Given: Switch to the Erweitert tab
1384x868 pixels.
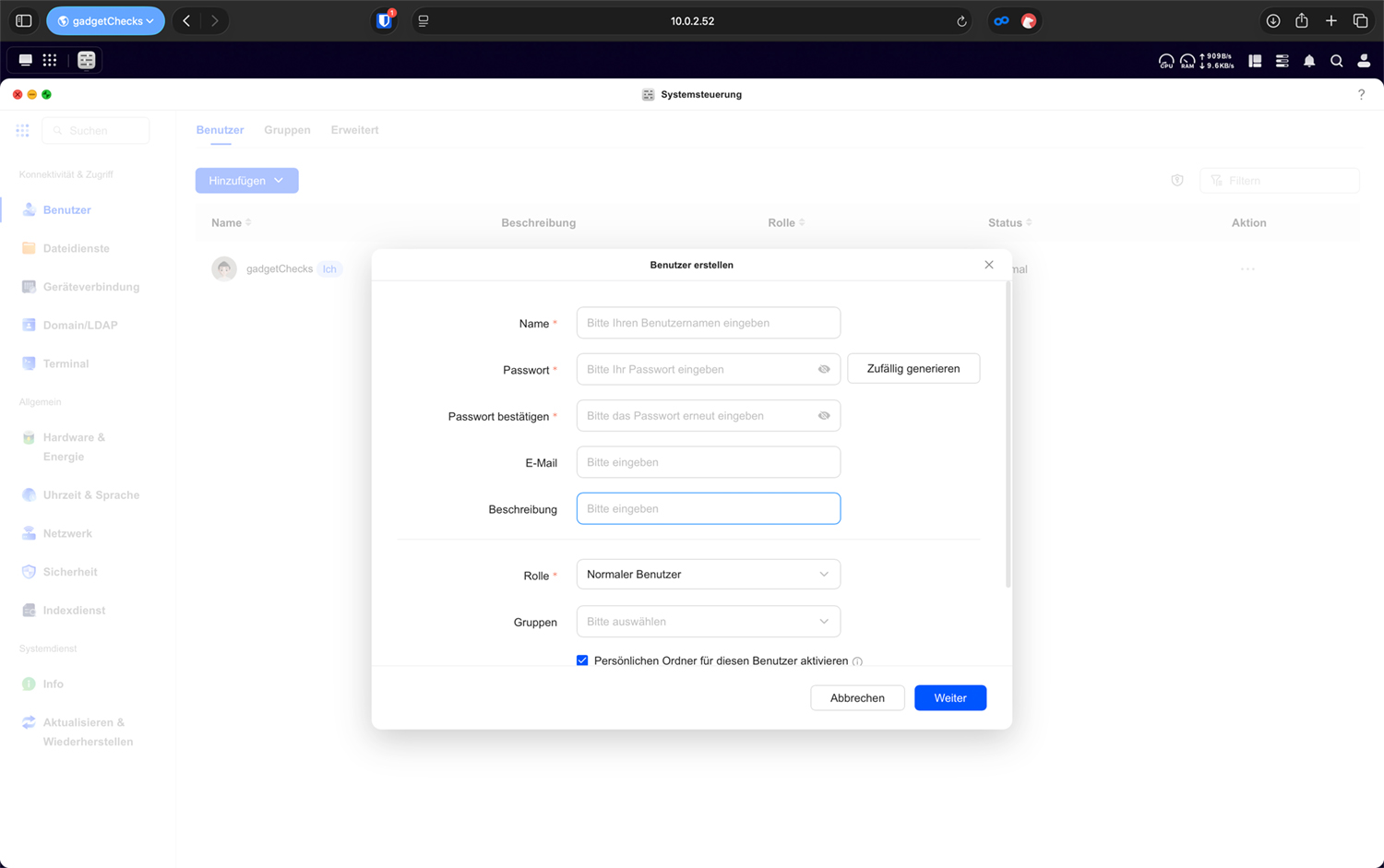Looking at the screenshot, I should 354,130.
